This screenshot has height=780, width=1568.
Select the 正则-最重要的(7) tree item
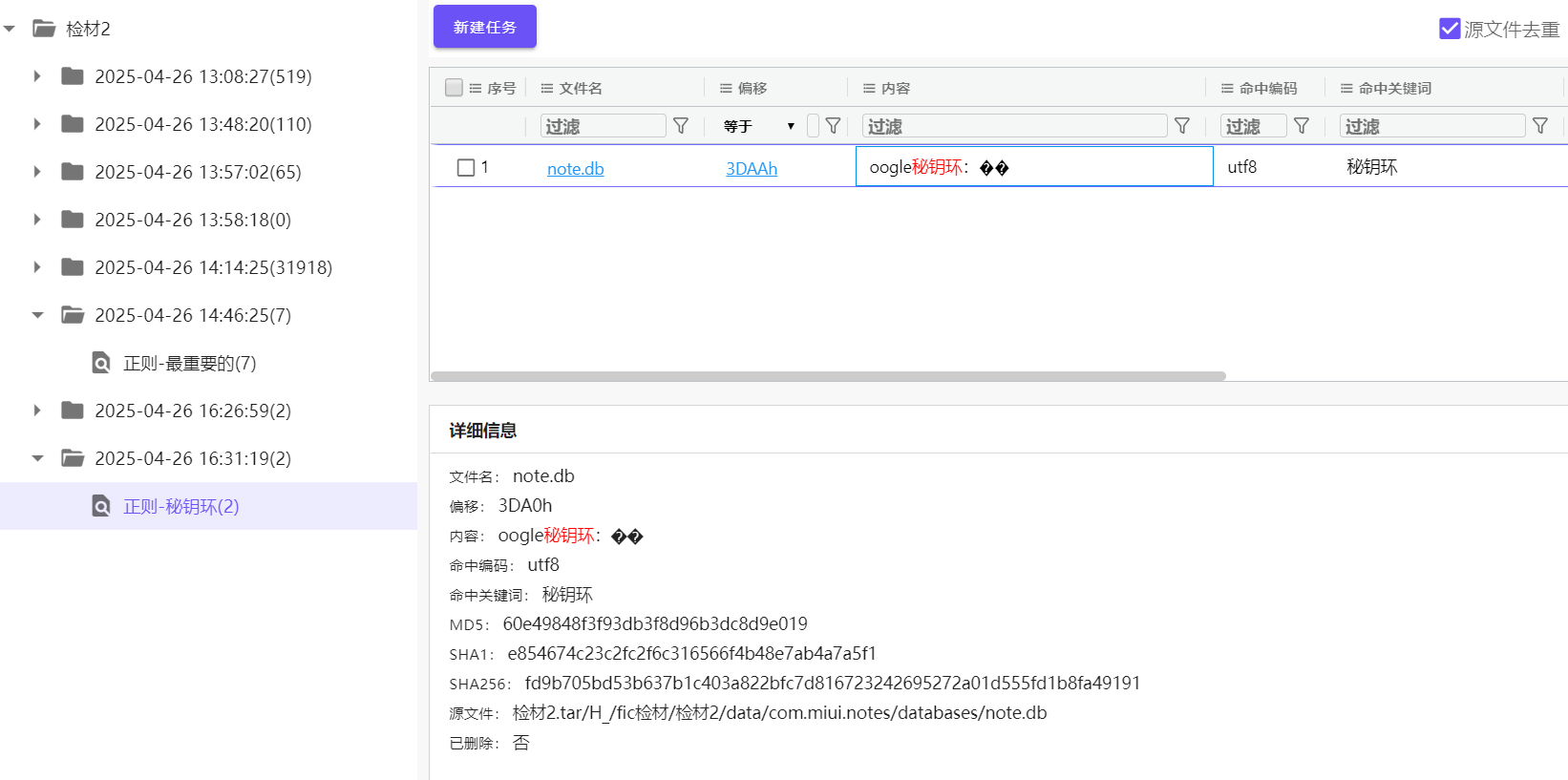[x=190, y=363]
